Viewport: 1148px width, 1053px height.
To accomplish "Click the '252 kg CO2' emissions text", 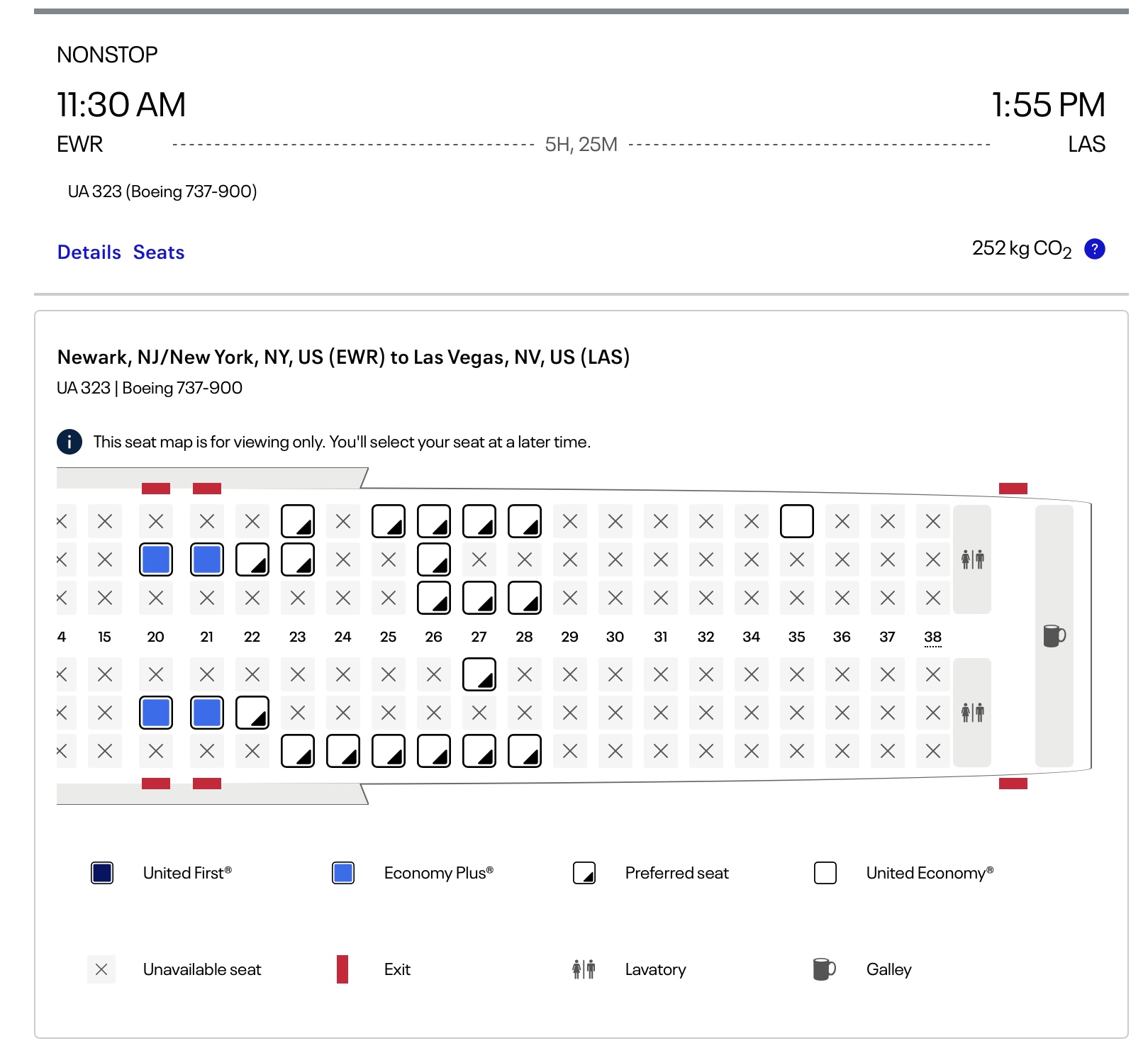I will coord(1022,249).
